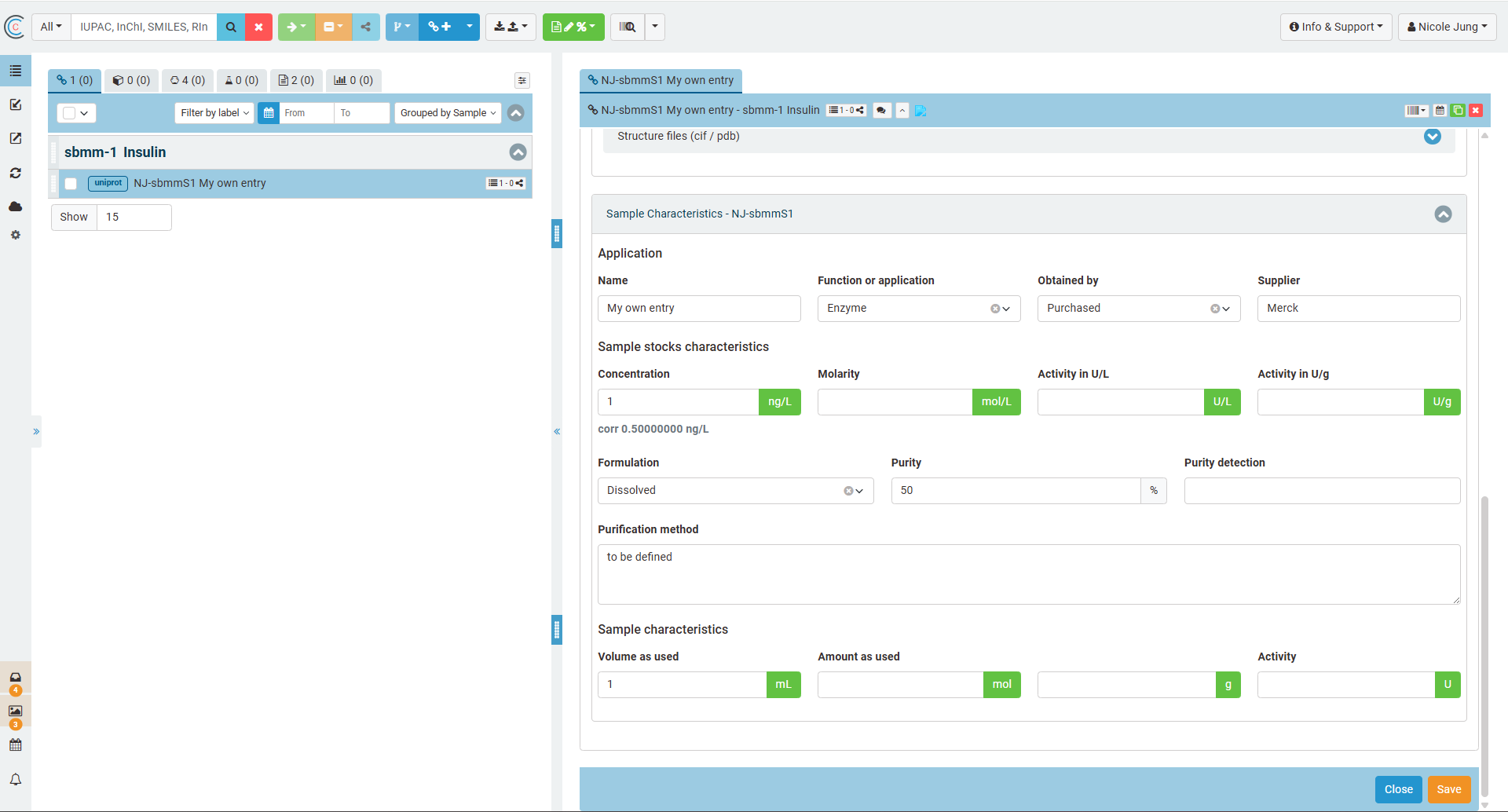Click the cloud icon in left sidebar

pyautogui.click(x=15, y=207)
